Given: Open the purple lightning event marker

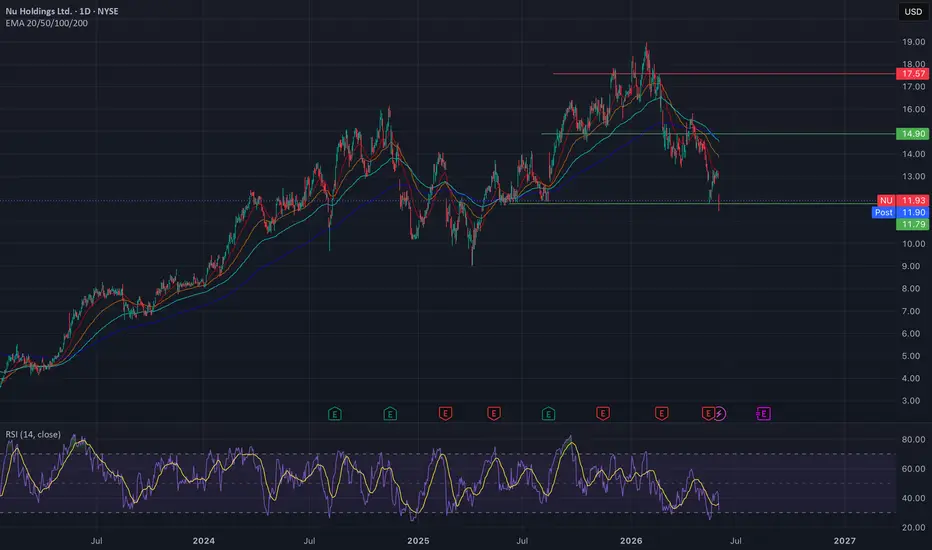Looking at the screenshot, I should click(719, 413).
